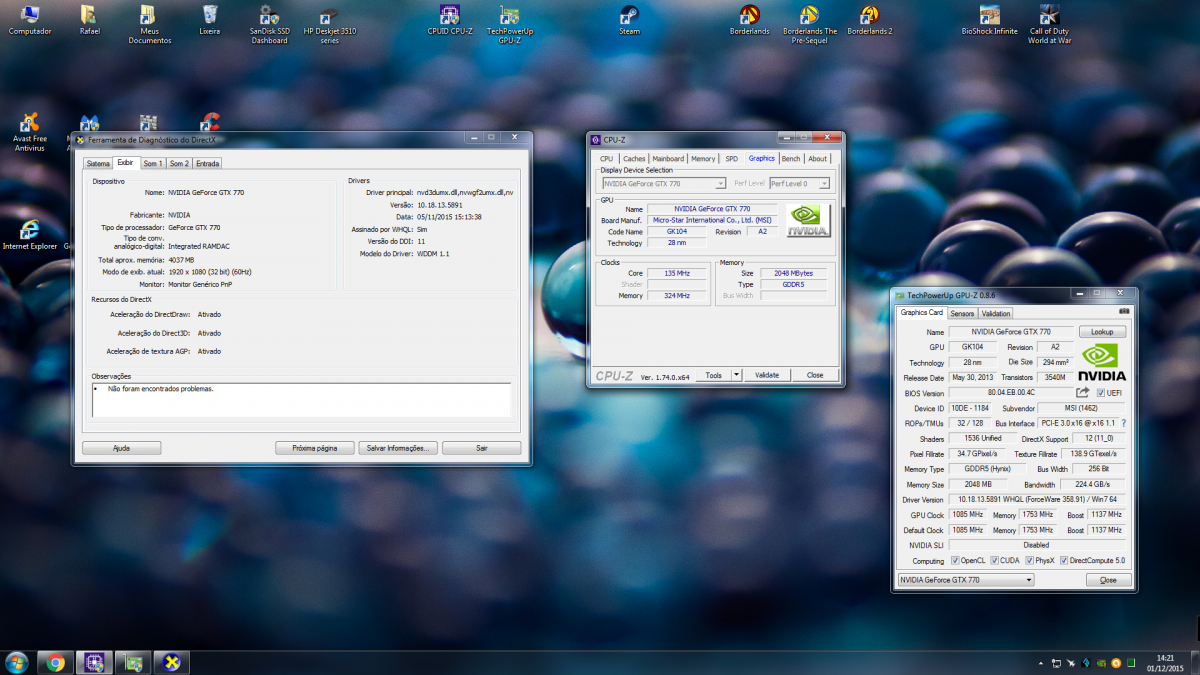1200x675 pixels.
Task: Toggle the CUDA checkbox in GPU-Z
Action: (994, 560)
